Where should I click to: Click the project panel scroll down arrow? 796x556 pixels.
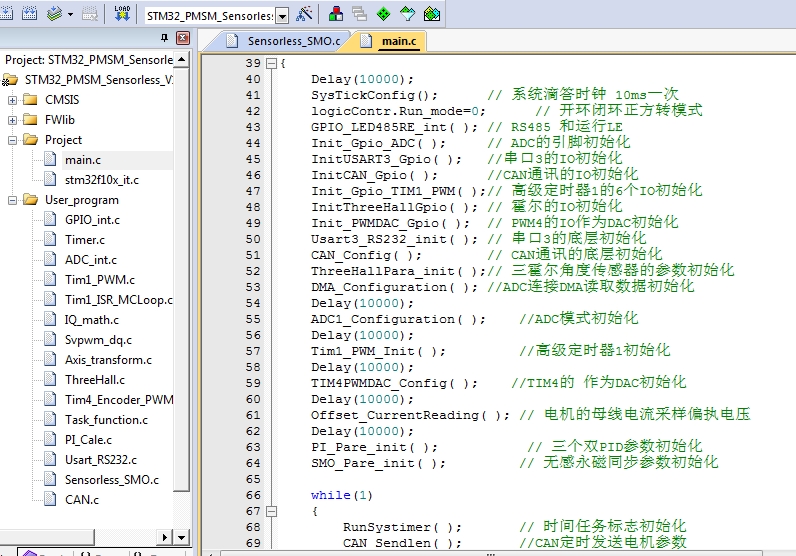[182, 537]
